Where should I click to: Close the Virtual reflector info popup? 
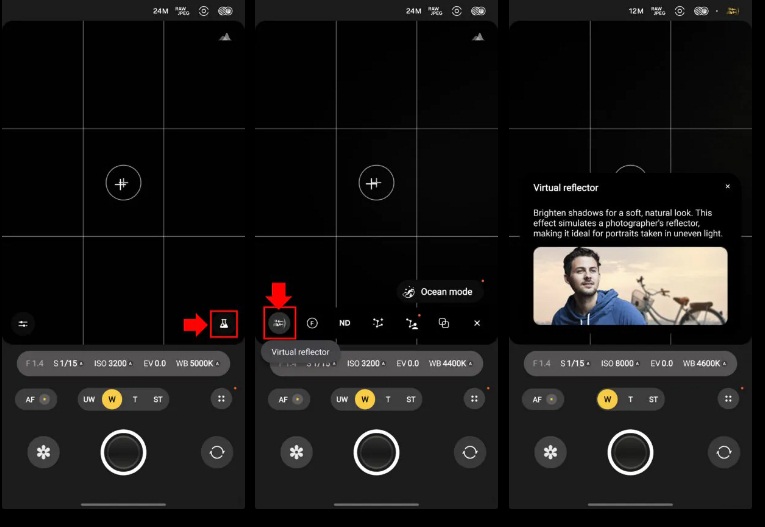(x=727, y=187)
